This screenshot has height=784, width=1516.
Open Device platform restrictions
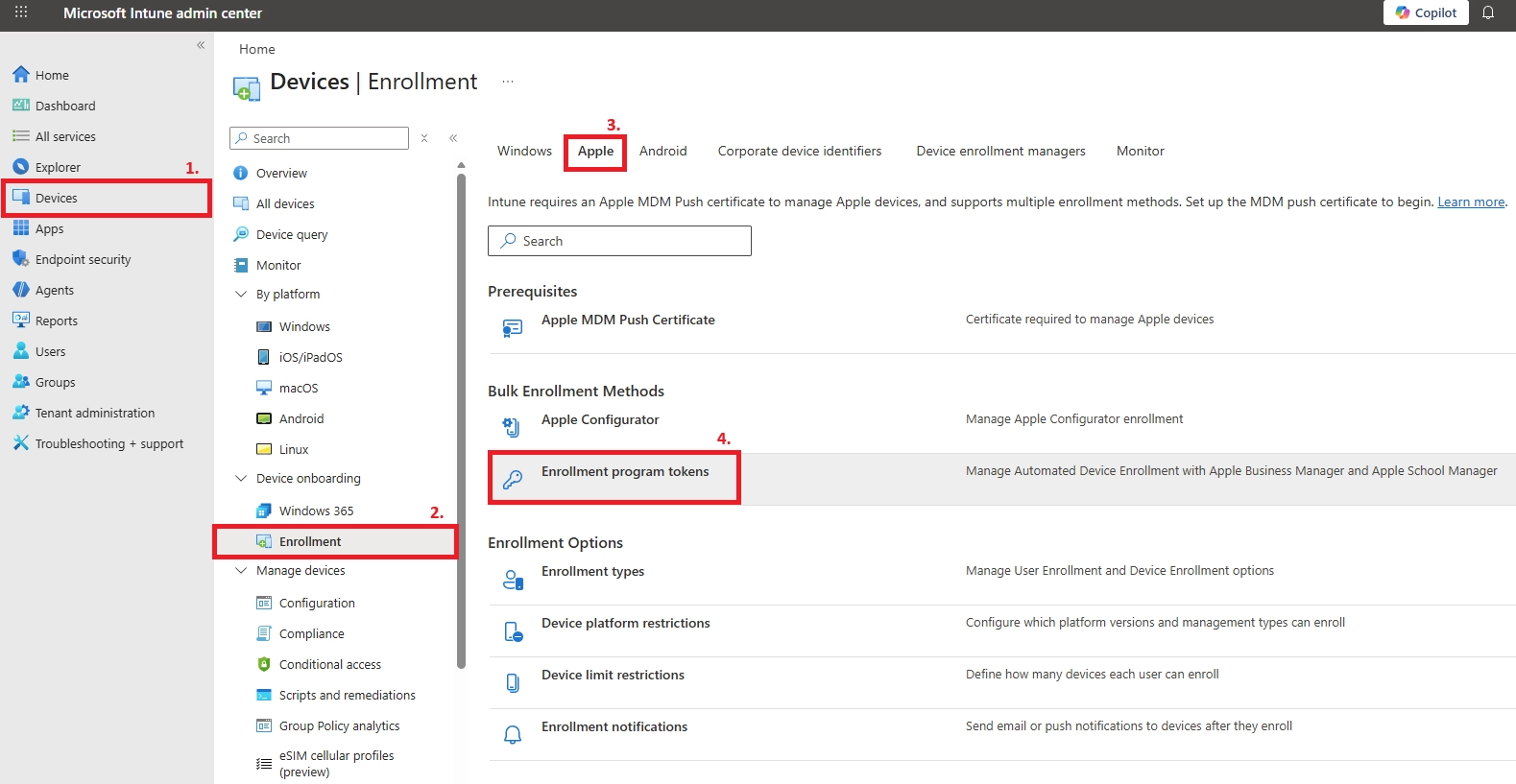point(626,623)
